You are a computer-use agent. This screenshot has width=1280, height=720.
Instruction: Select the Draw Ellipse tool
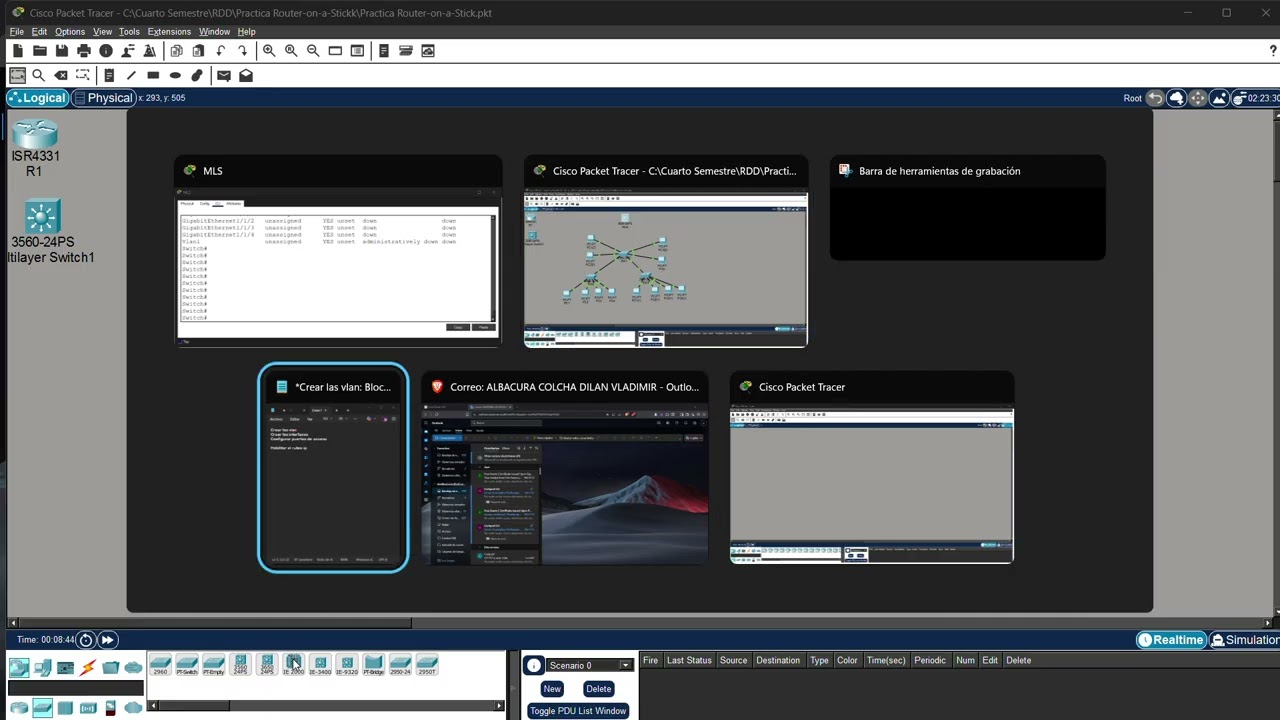175,75
